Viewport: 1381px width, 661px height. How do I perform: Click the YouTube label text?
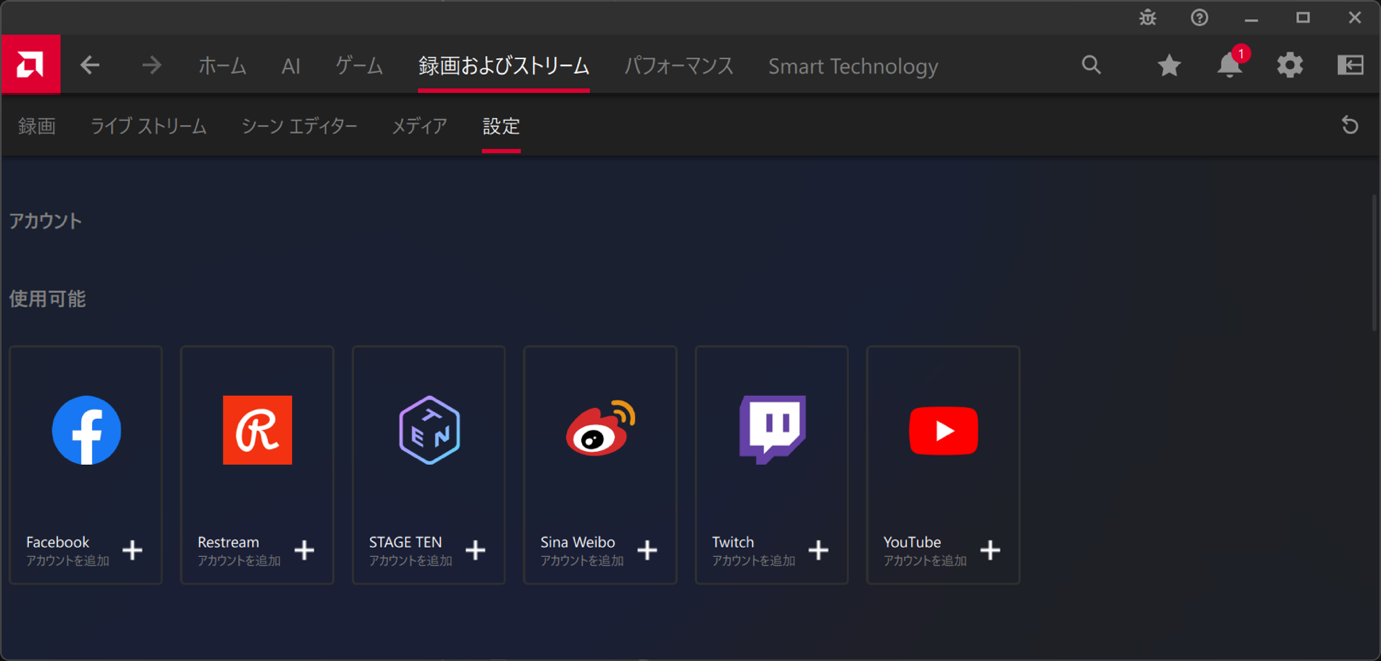tap(912, 542)
